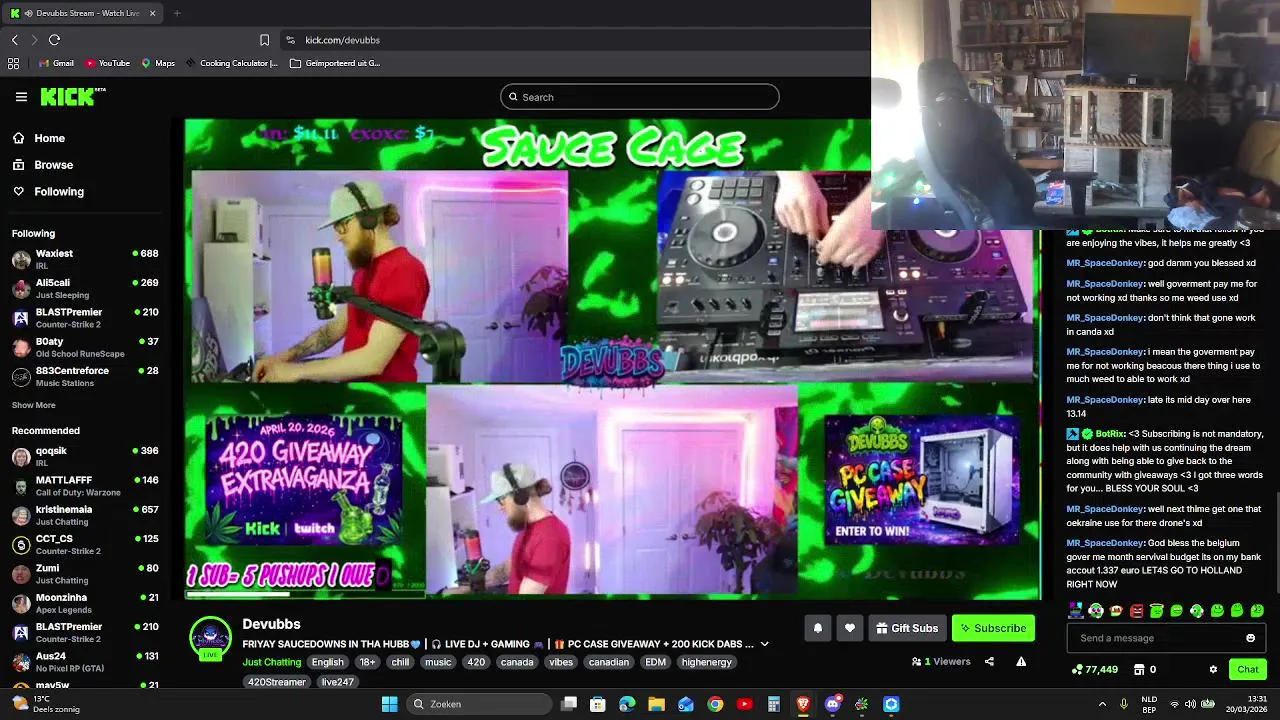
Task: Share the stream with the share icon
Action: pos(989,661)
